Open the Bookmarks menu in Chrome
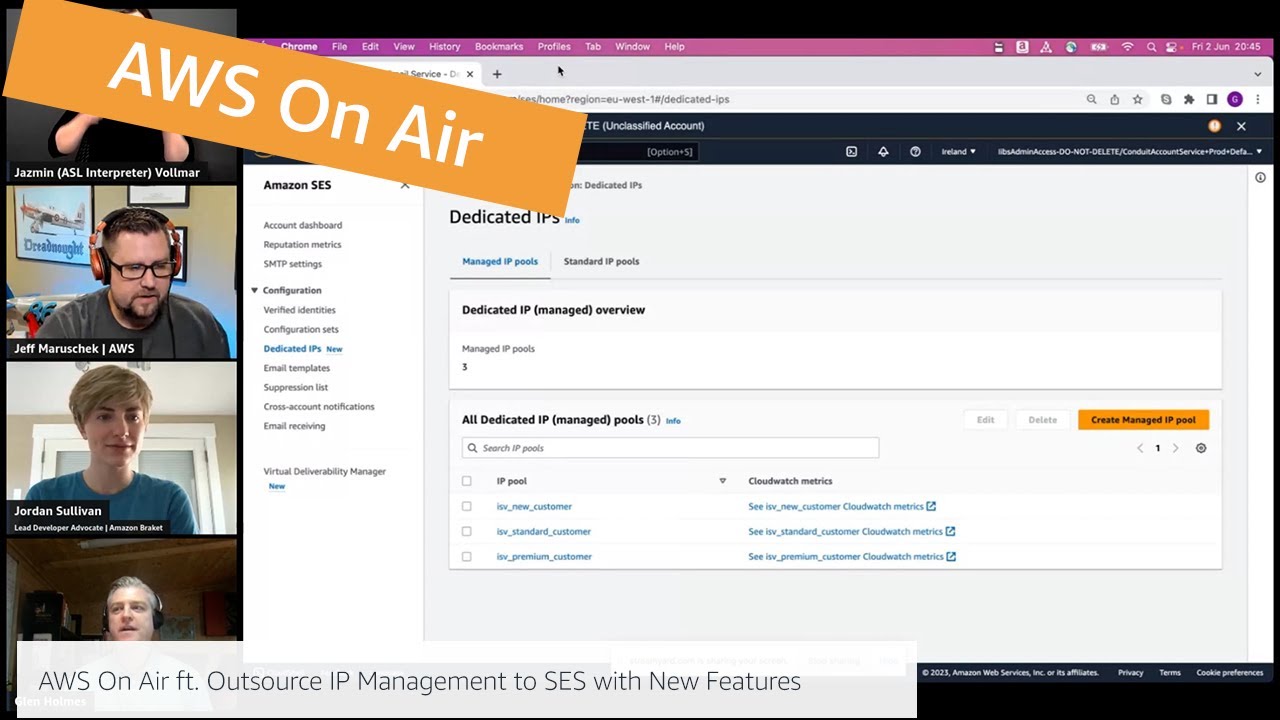 tap(498, 47)
